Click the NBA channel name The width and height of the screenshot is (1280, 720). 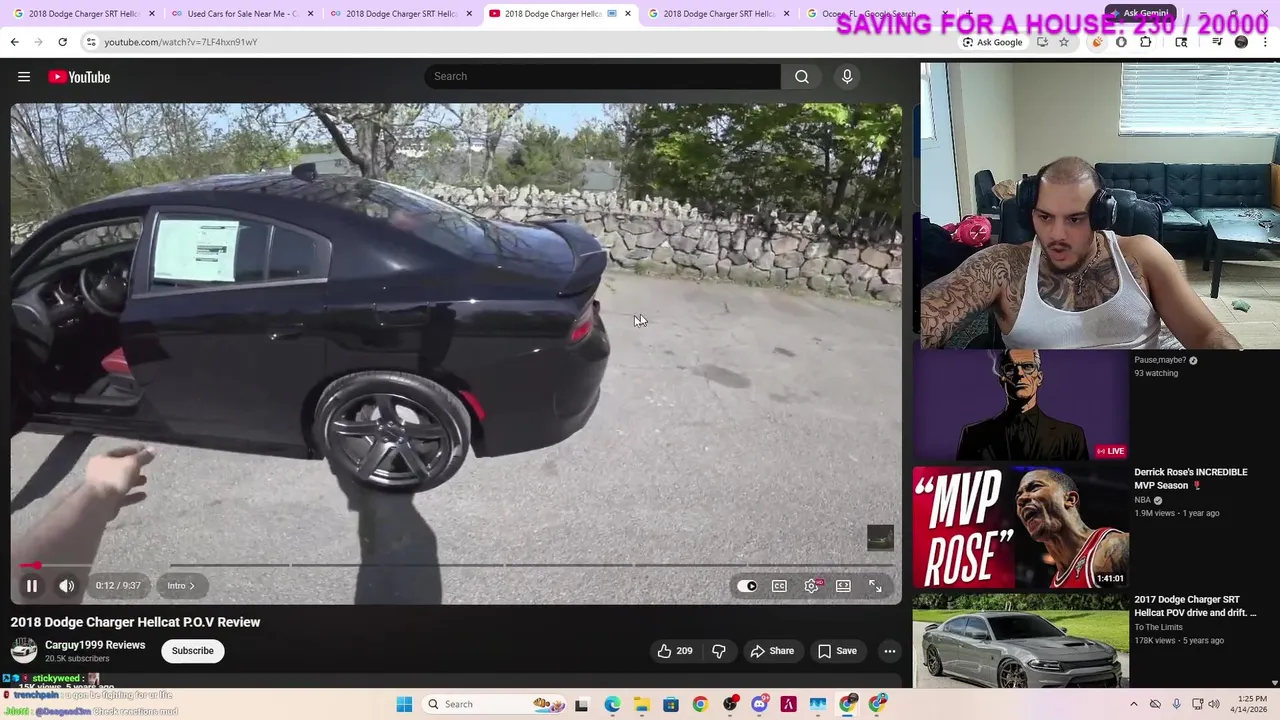pyautogui.click(x=1143, y=500)
